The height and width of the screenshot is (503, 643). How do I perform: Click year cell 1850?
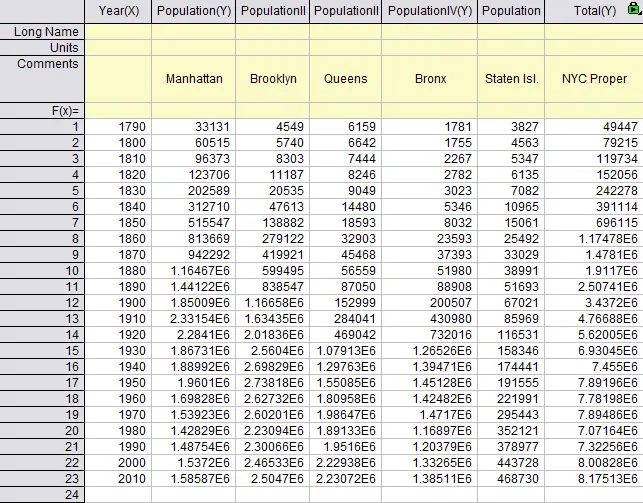pyautogui.click(x=118, y=223)
